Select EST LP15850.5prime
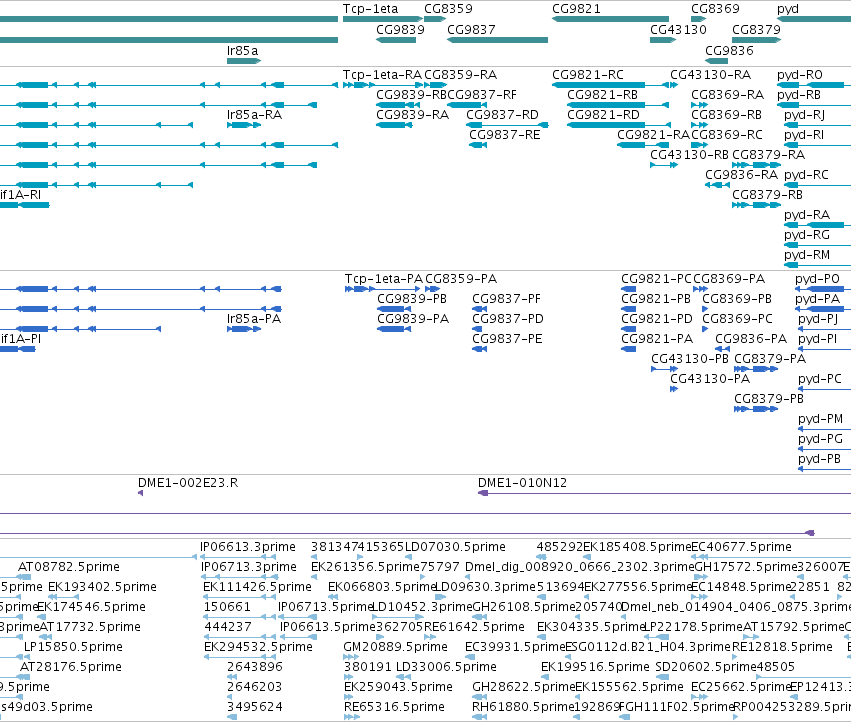The height and width of the screenshot is (722, 851). pos(73,647)
